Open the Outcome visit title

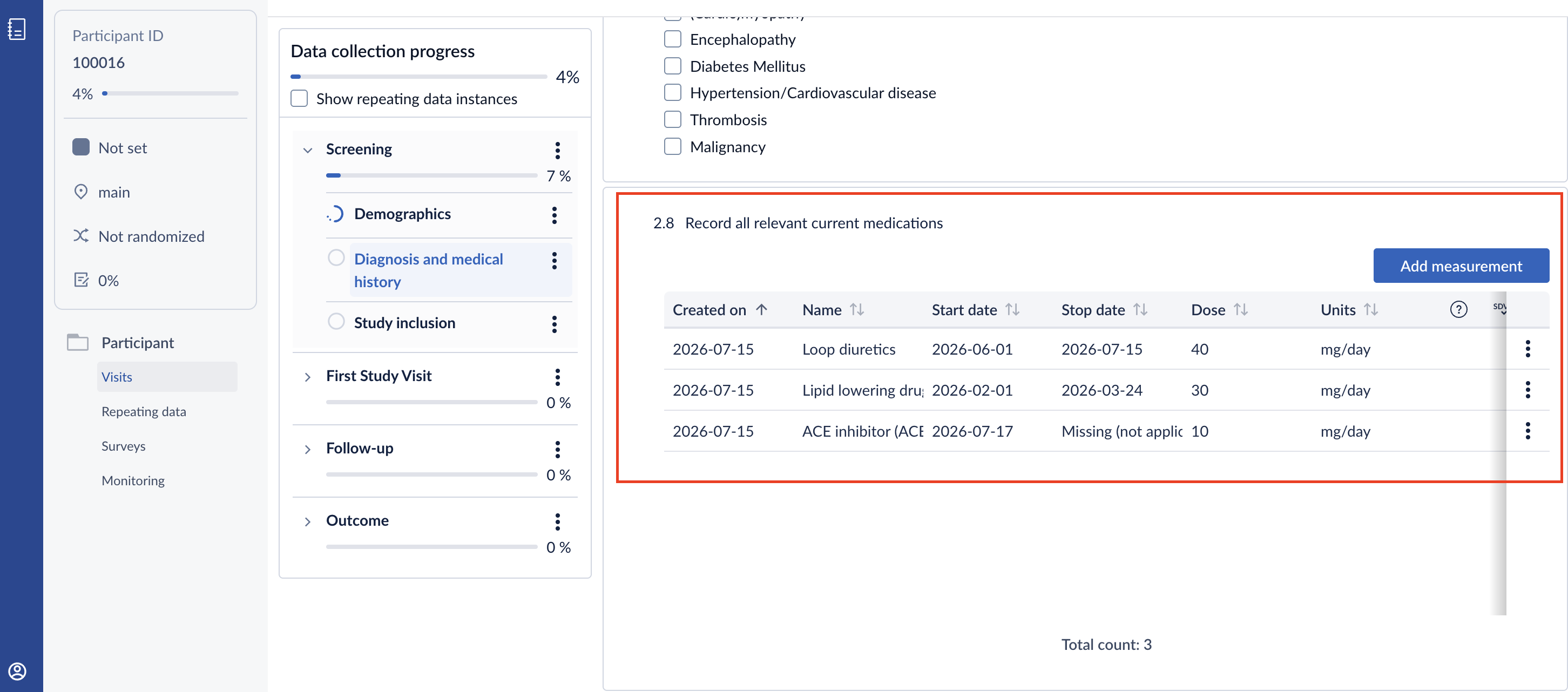tap(357, 520)
